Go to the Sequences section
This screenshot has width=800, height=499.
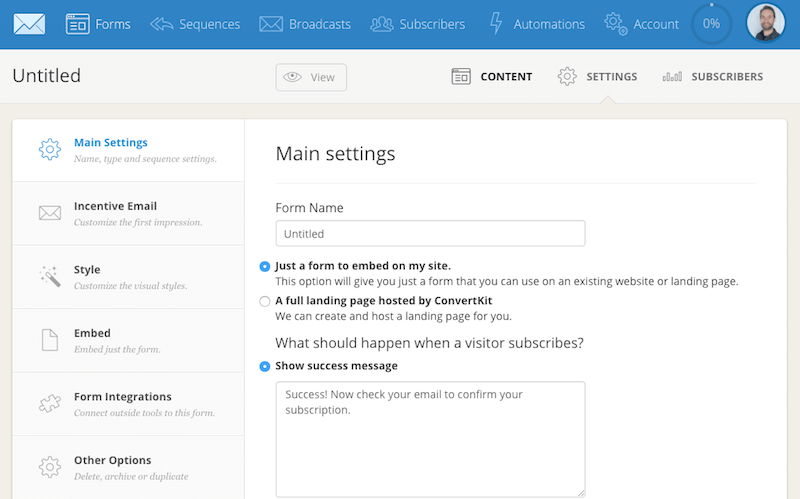195,24
